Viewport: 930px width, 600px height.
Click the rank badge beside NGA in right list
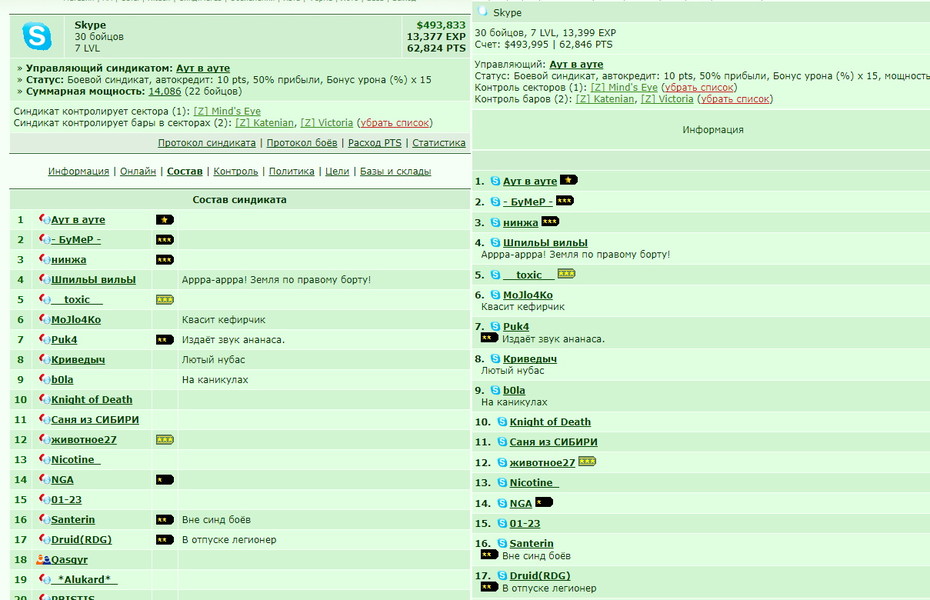[544, 502]
